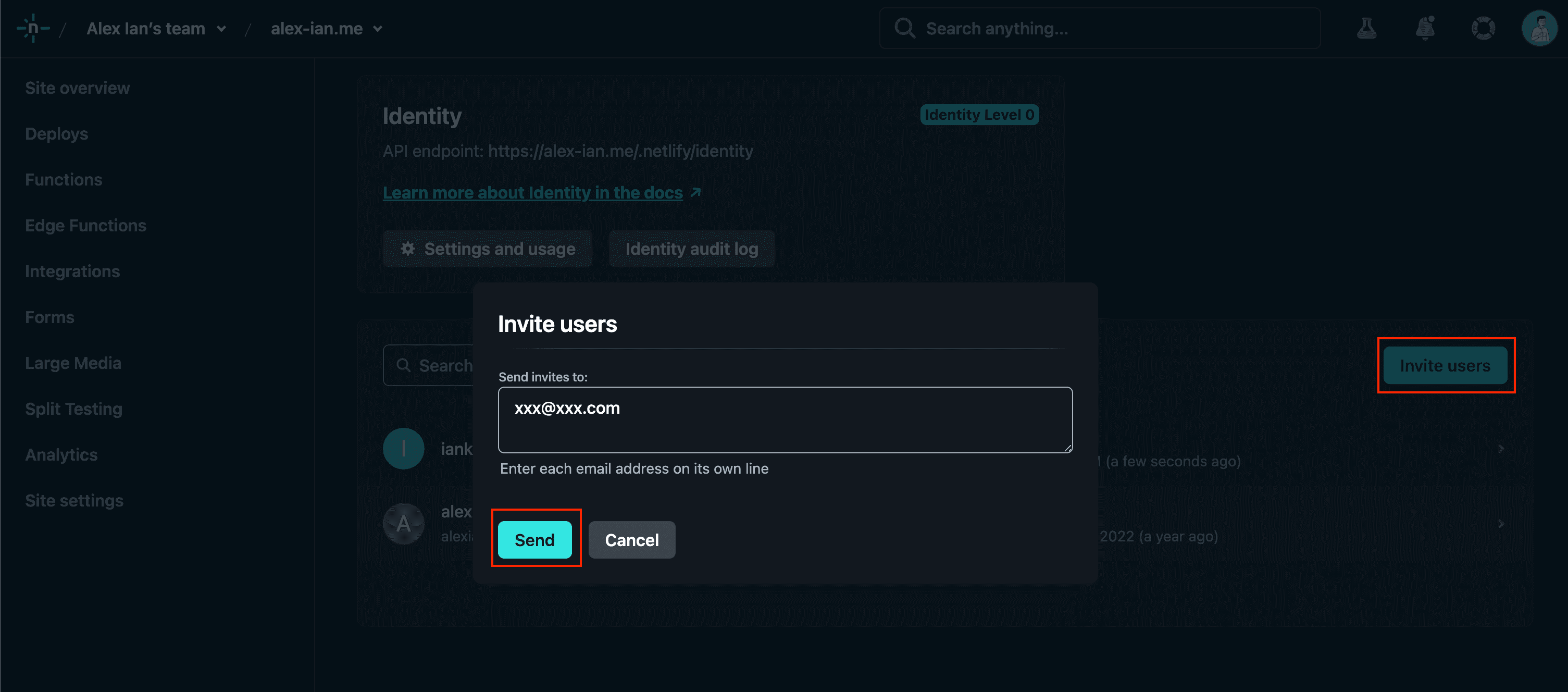Image resolution: width=1568 pixels, height=692 pixels.
Task: Open Edge Functions in the sidebar
Action: pos(85,226)
